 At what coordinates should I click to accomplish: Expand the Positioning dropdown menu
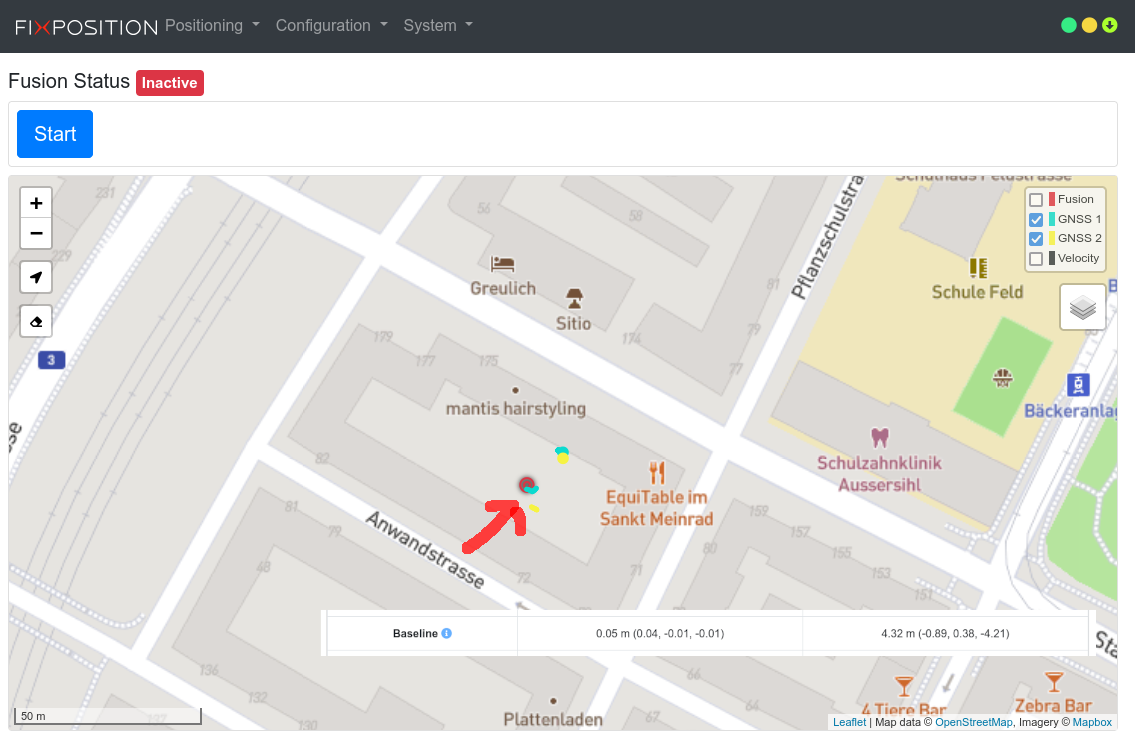pyautogui.click(x=212, y=26)
